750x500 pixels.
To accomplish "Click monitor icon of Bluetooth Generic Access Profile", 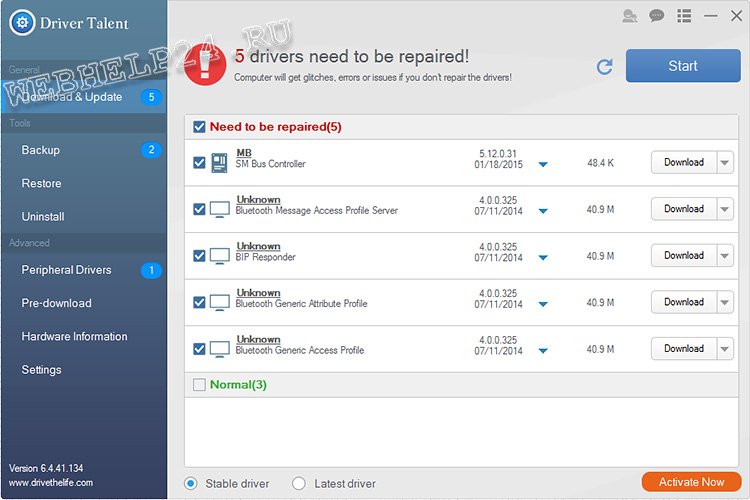I will (x=220, y=349).
